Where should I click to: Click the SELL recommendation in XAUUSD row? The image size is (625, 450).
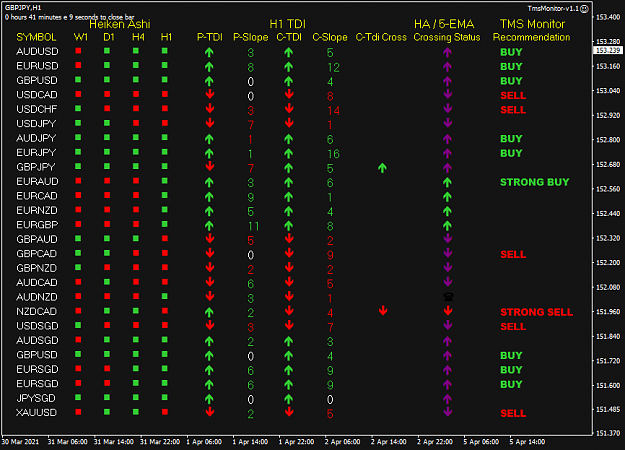pyautogui.click(x=513, y=413)
